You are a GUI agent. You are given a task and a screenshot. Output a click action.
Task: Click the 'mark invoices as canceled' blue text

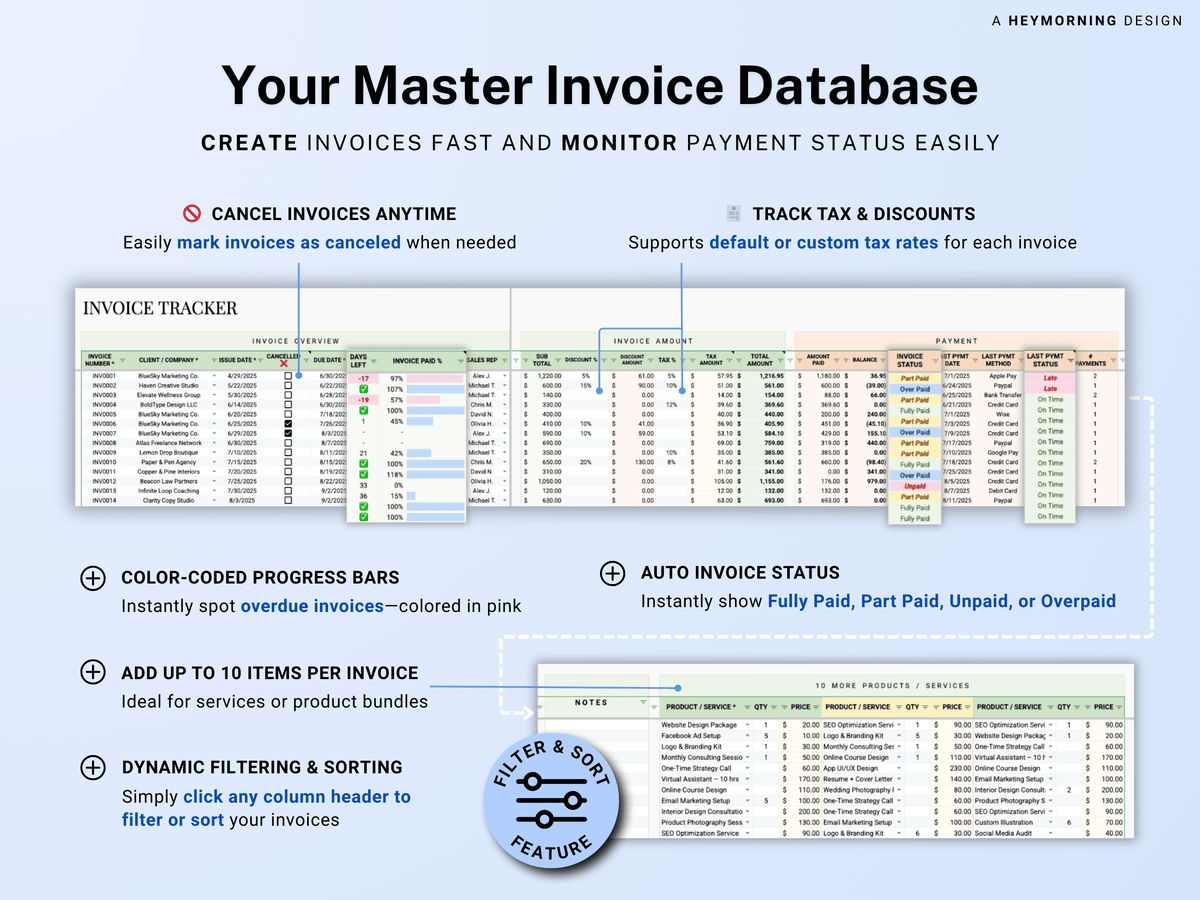(289, 242)
